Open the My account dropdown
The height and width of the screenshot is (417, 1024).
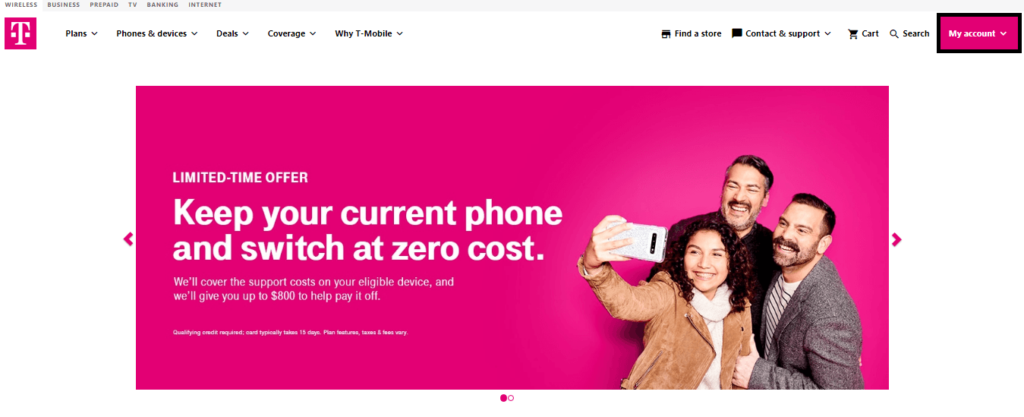(x=978, y=33)
